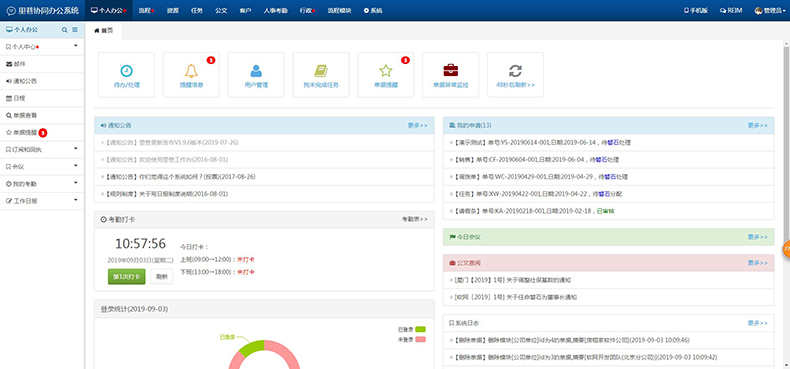Open the mobile version phone link
This screenshot has height=369, width=790.
(x=695, y=11)
